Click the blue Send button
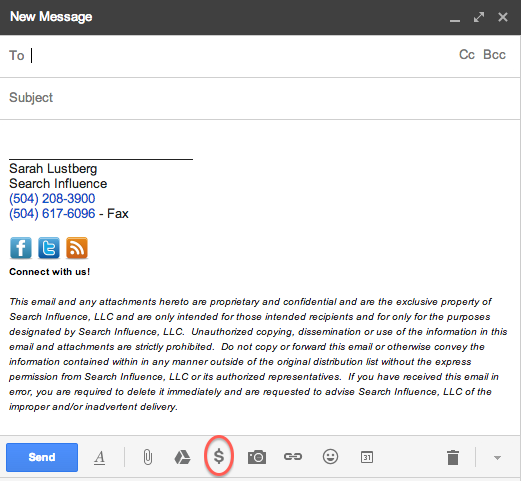521x481 pixels. pyautogui.click(x=42, y=457)
